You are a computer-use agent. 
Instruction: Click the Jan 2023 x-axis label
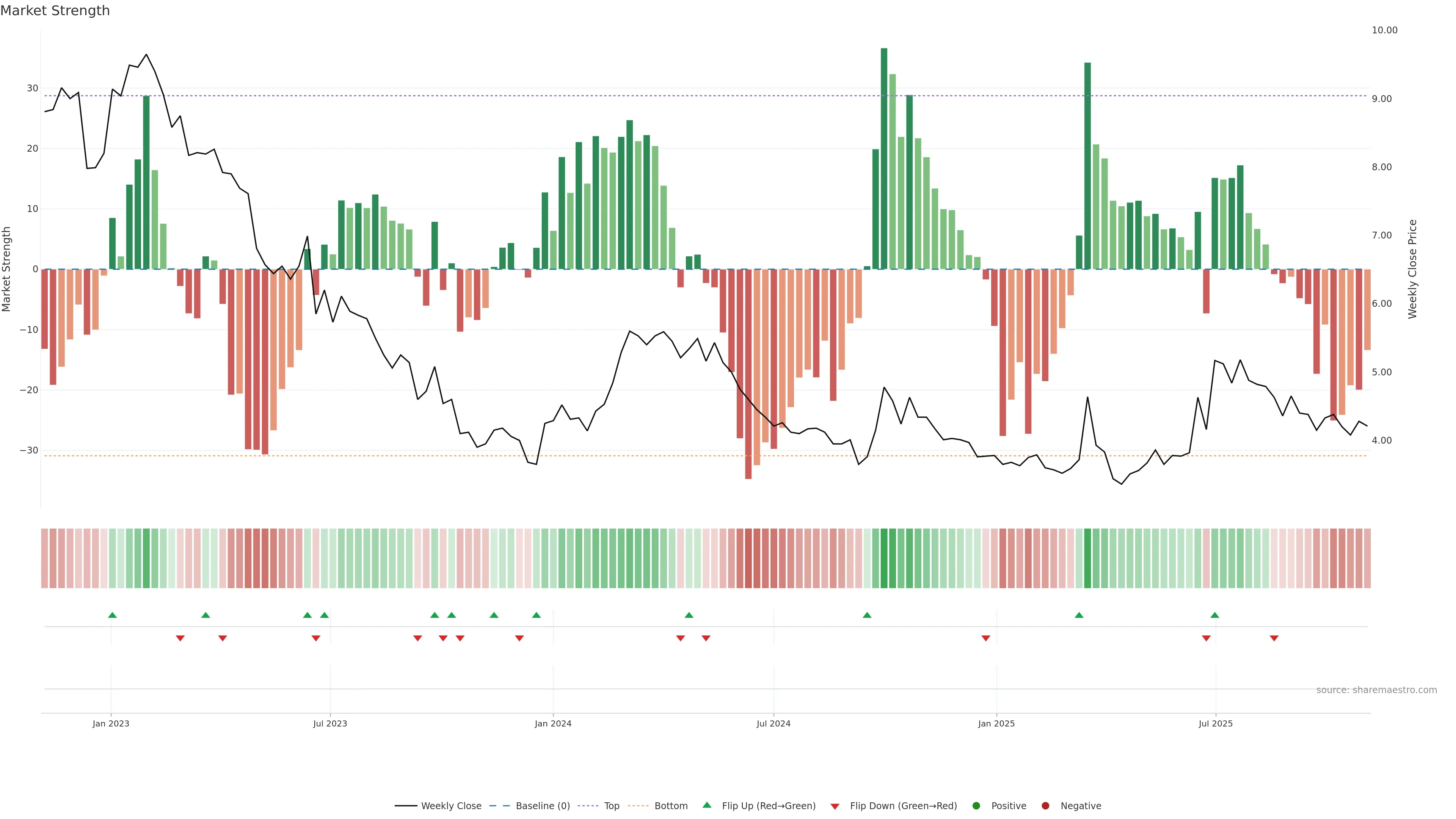coord(111,723)
